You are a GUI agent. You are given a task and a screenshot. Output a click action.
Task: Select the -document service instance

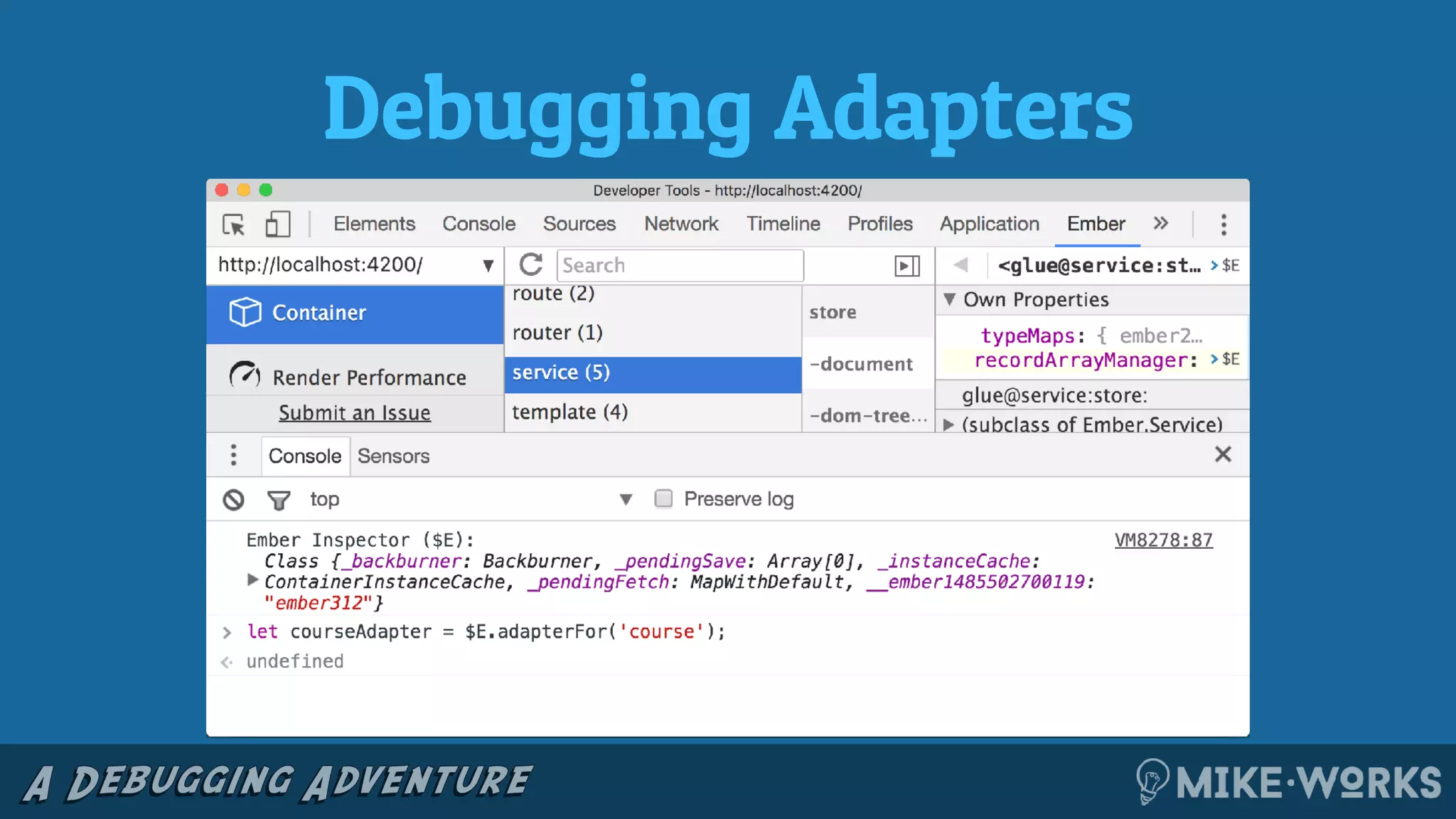pyautogui.click(x=867, y=364)
